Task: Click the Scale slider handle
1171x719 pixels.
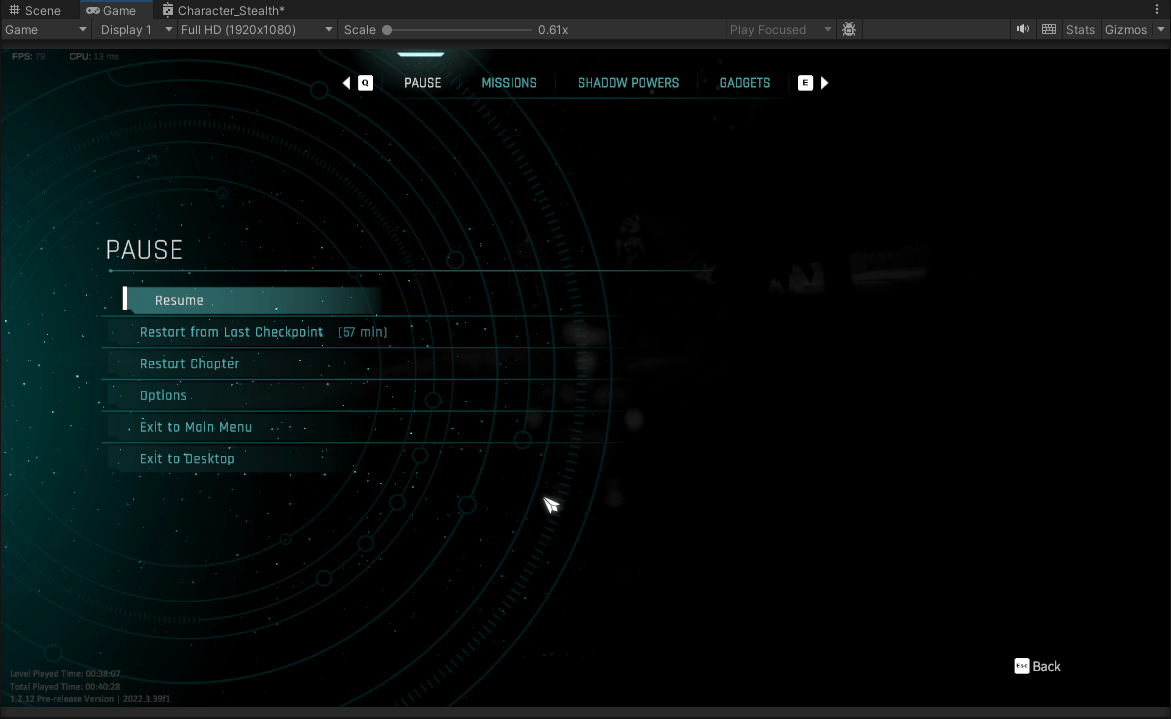Action: (387, 30)
